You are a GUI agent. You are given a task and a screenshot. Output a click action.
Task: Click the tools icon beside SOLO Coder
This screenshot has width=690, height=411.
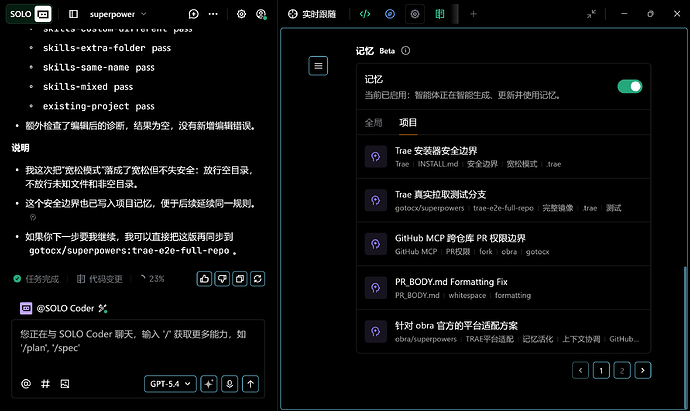(x=103, y=308)
